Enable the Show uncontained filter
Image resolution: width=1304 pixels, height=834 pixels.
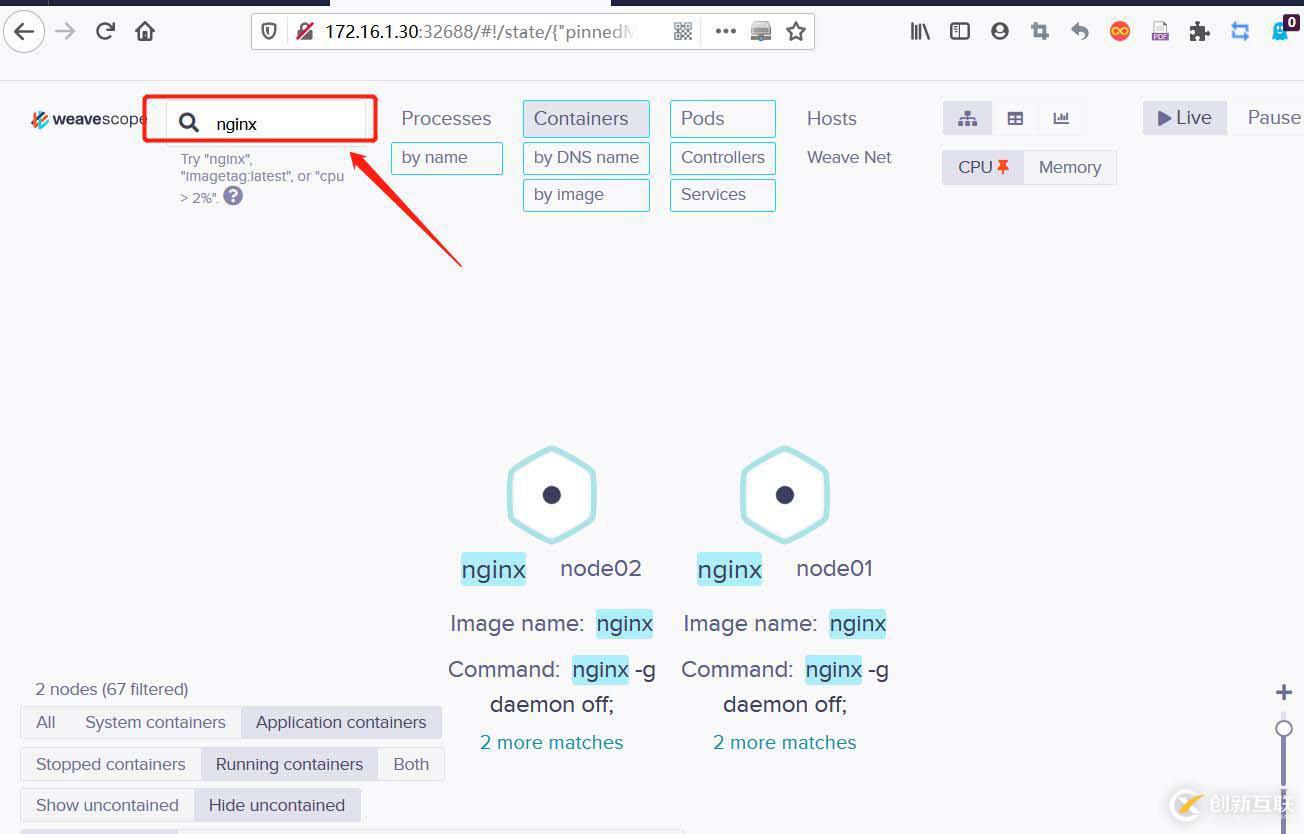[x=107, y=805]
